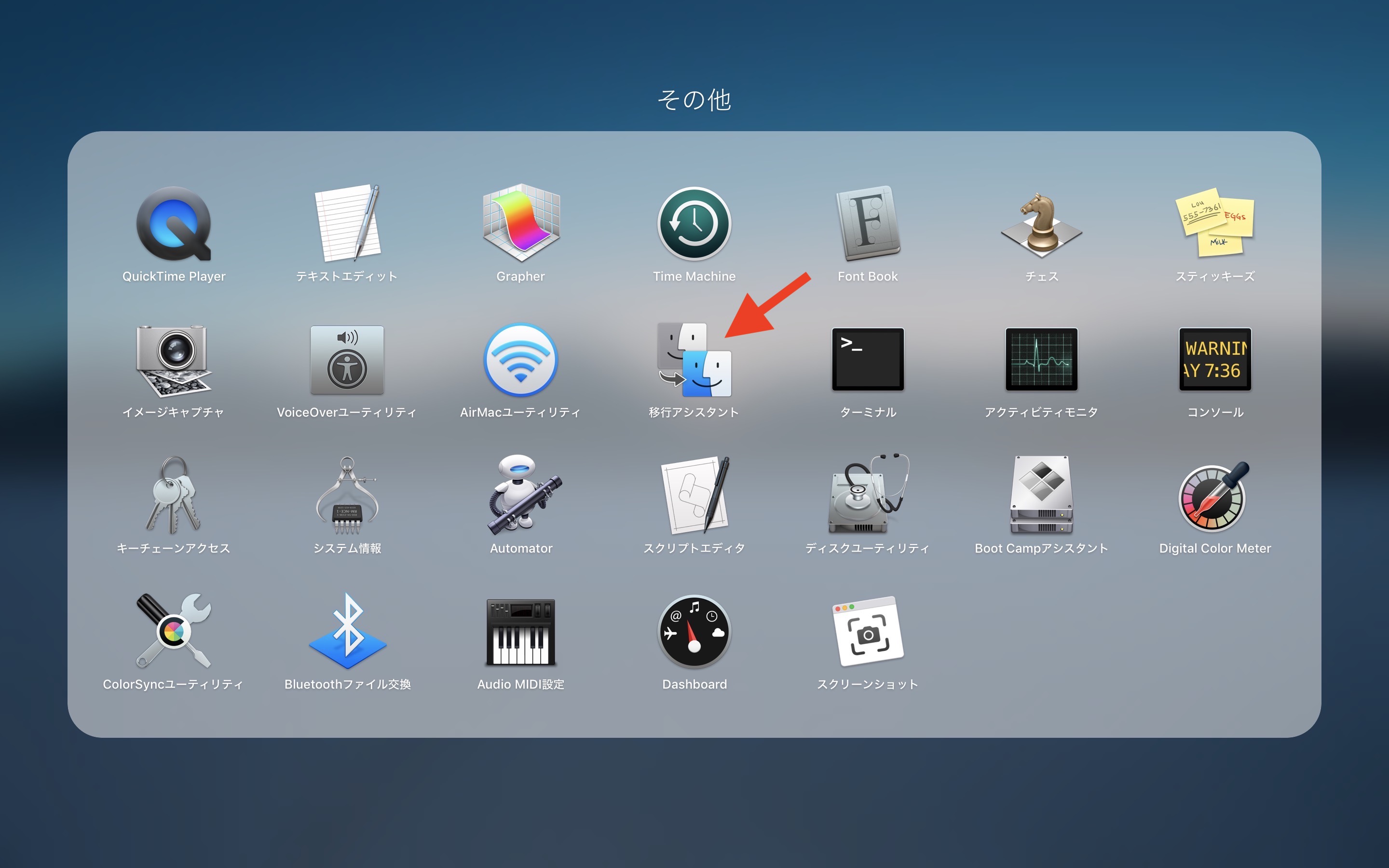This screenshot has height=868, width=1389.
Task: Launch ターミナル terminal app
Action: coord(868,359)
